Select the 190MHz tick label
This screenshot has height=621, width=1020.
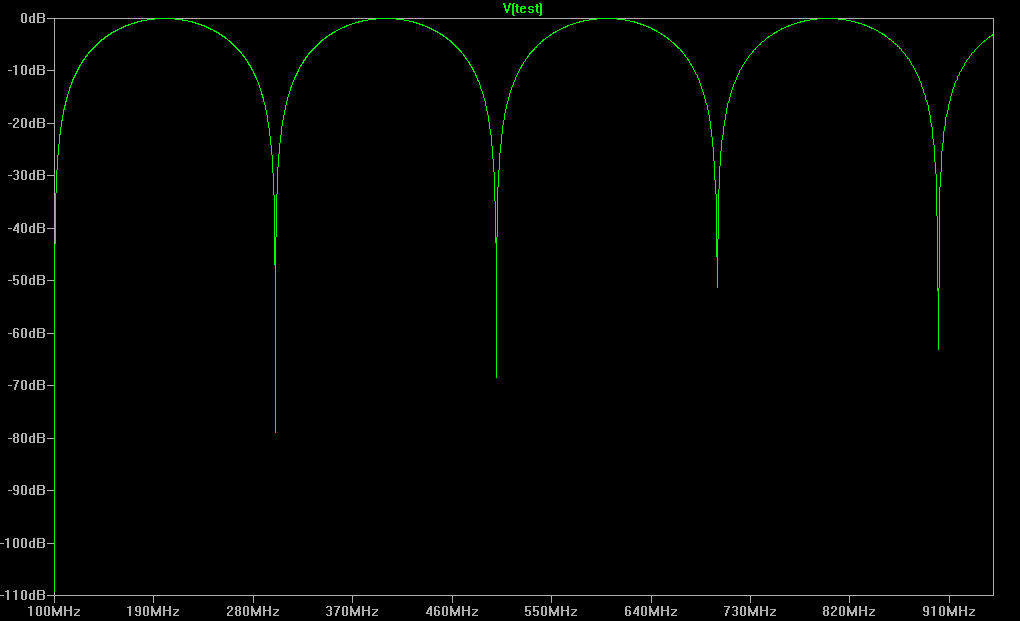[x=153, y=611]
